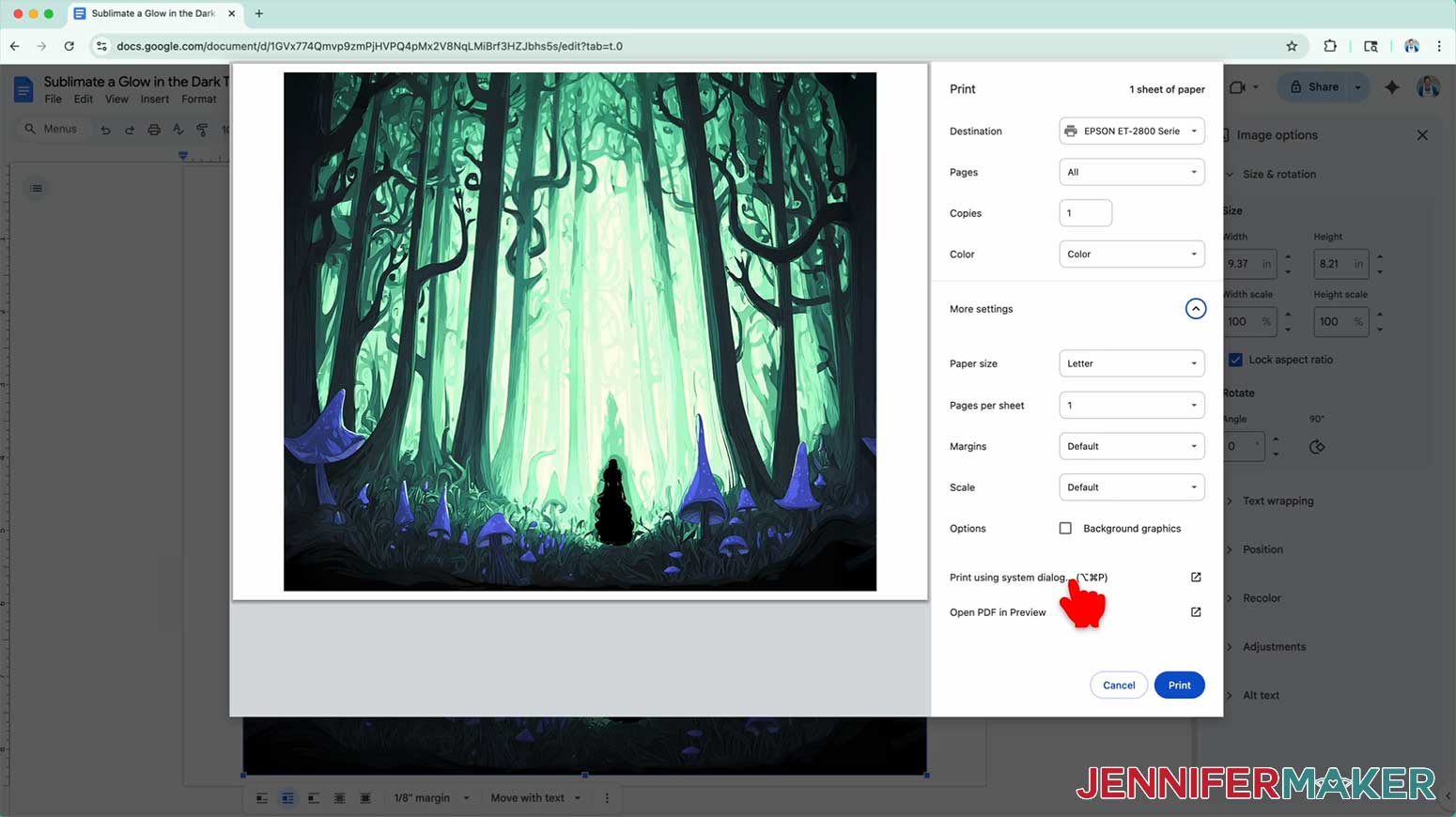Click the Gemini sparkle icon

1392,87
